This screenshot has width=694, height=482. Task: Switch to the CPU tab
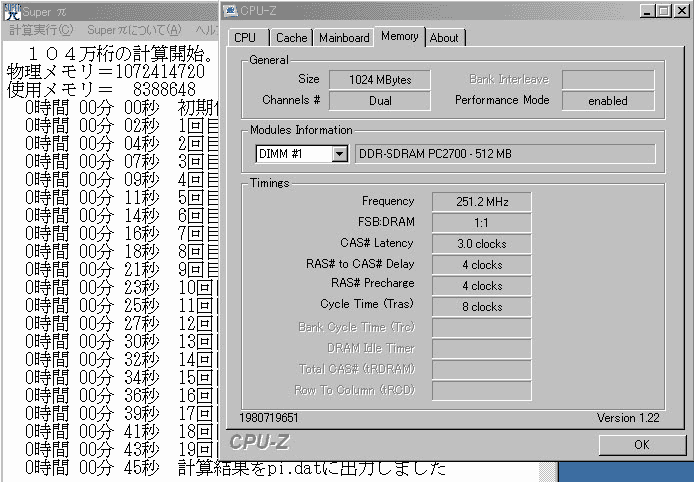click(x=245, y=38)
